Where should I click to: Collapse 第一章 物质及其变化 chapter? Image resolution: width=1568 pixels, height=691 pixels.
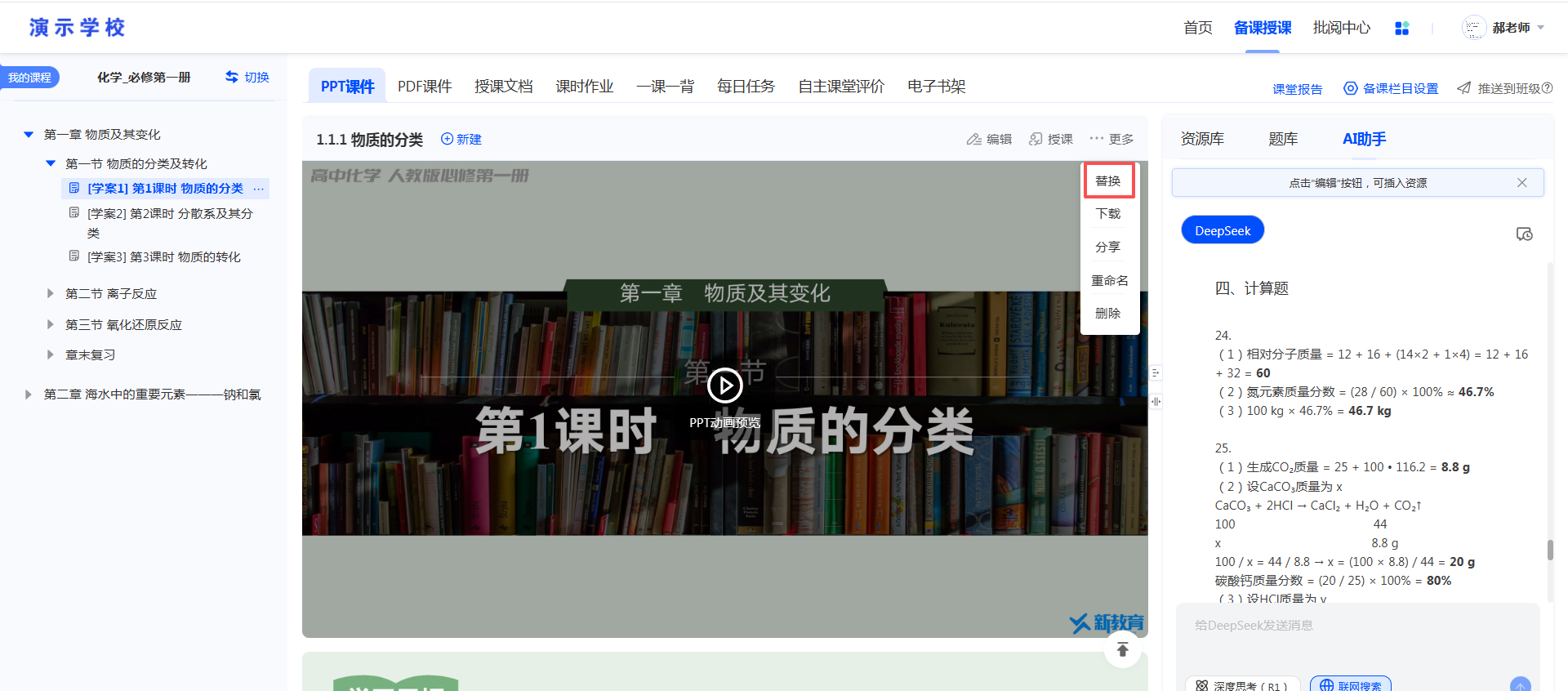pos(29,135)
